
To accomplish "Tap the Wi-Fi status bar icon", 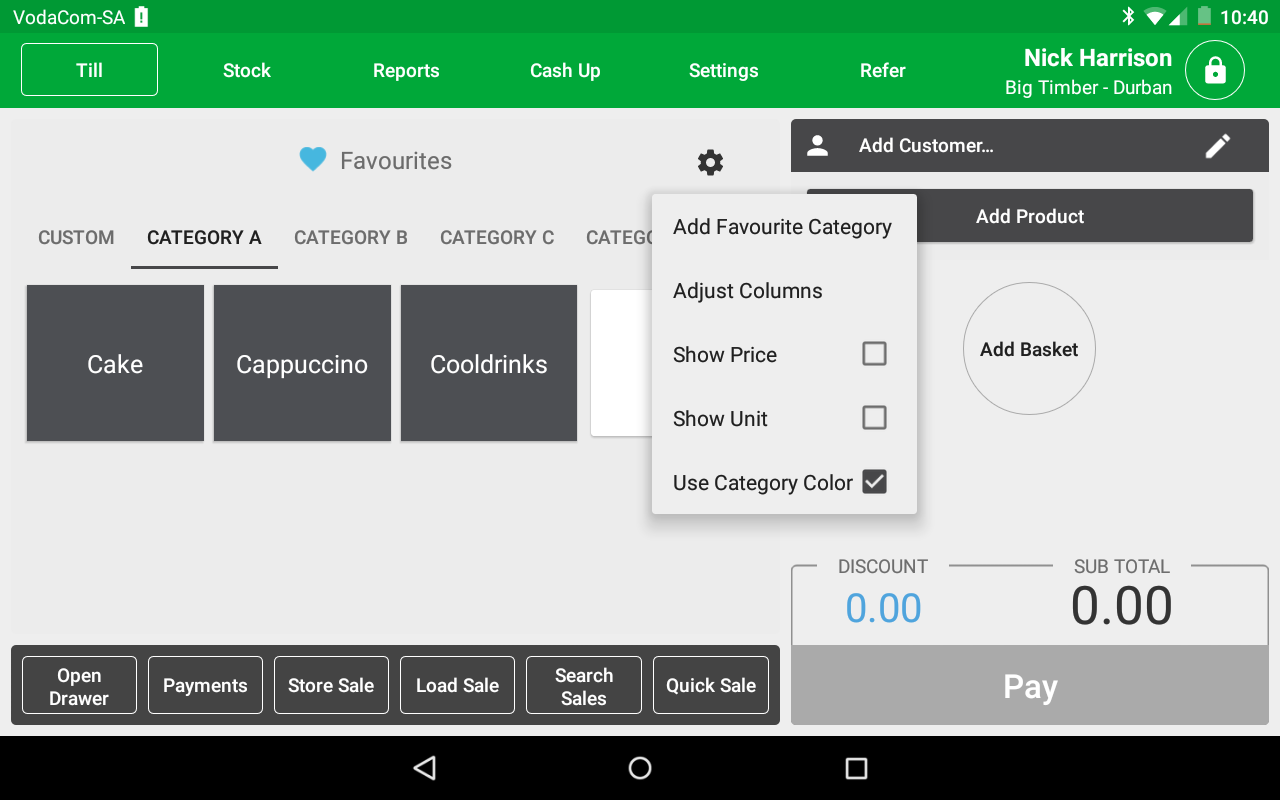I will (1155, 16).
